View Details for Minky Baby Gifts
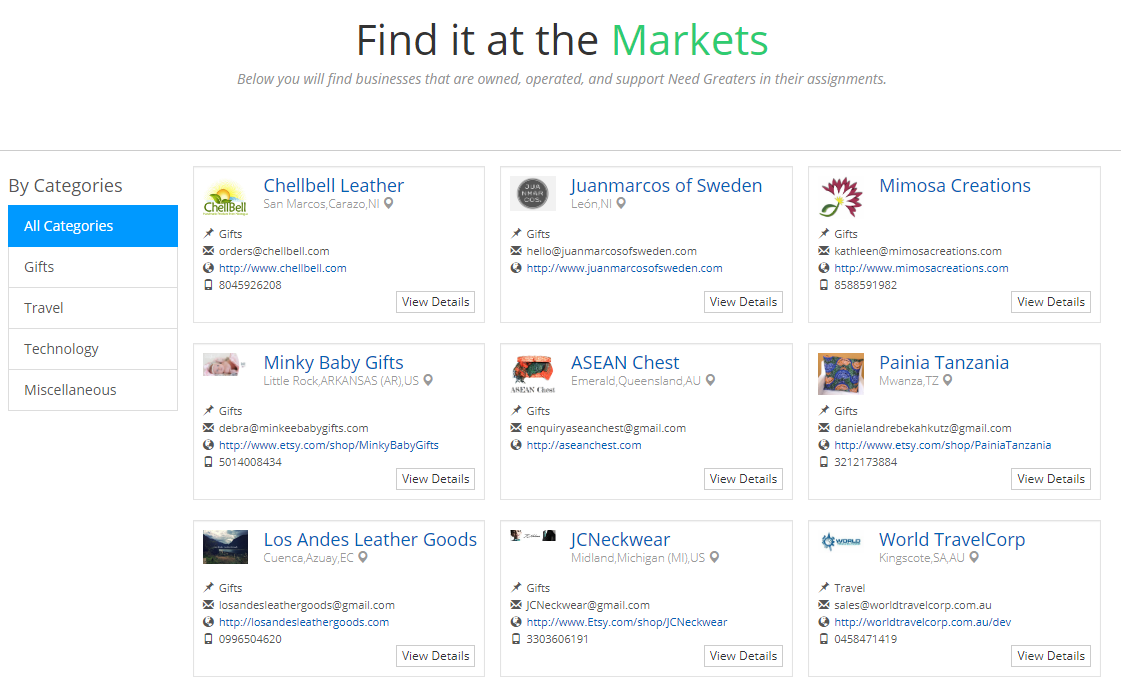The height and width of the screenshot is (695, 1121). tap(435, 479)
